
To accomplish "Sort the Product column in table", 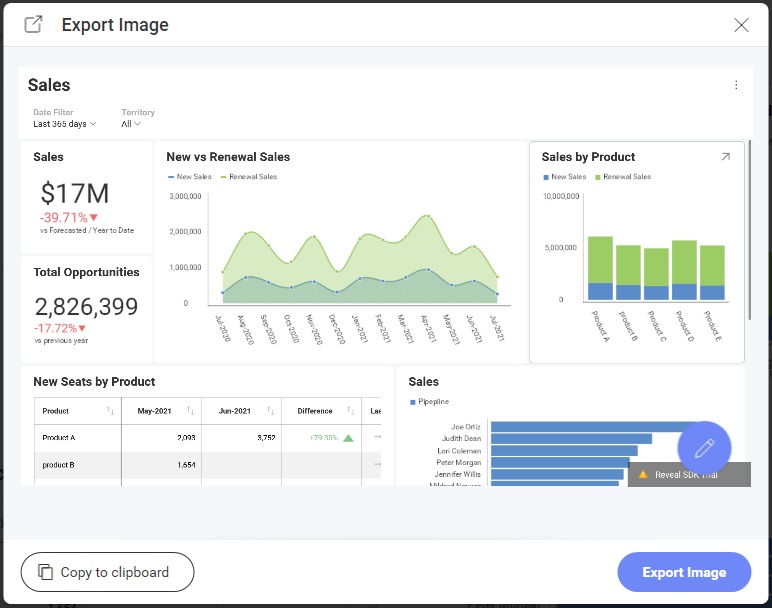I will [x=110, y=411].
